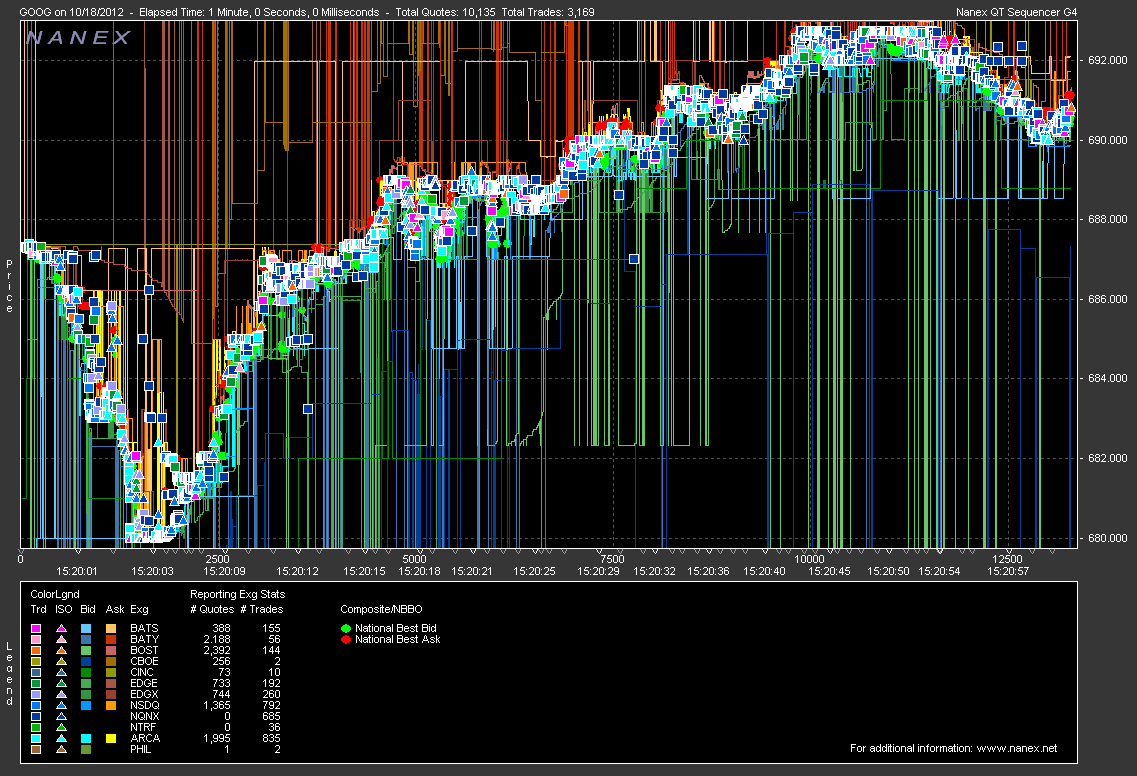Click the ARCA yellow ask color swatch
The height and width of the screenshot is (776, 1137).
(111, 738)
